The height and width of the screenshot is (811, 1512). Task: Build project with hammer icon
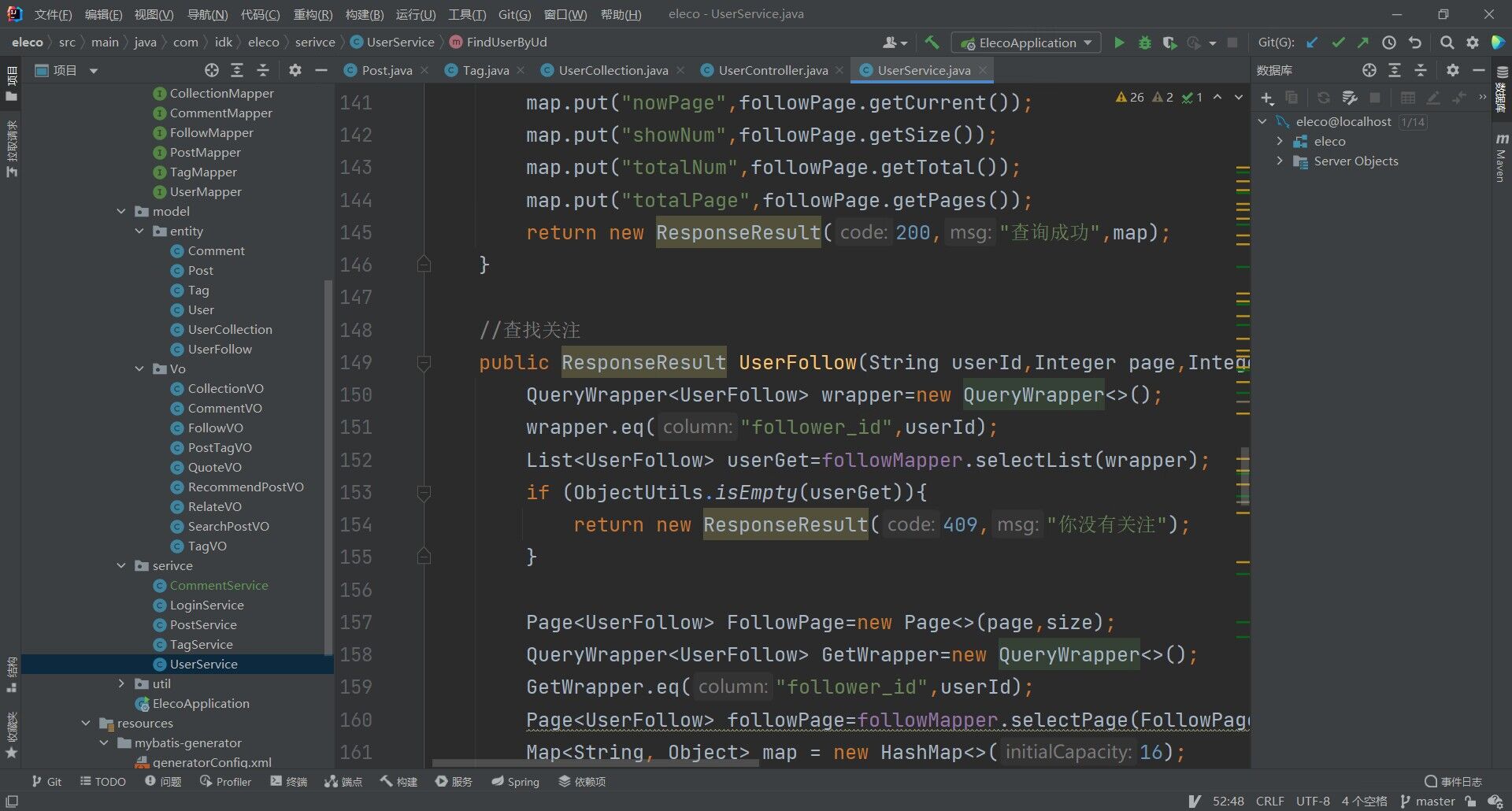coord(932,43)
